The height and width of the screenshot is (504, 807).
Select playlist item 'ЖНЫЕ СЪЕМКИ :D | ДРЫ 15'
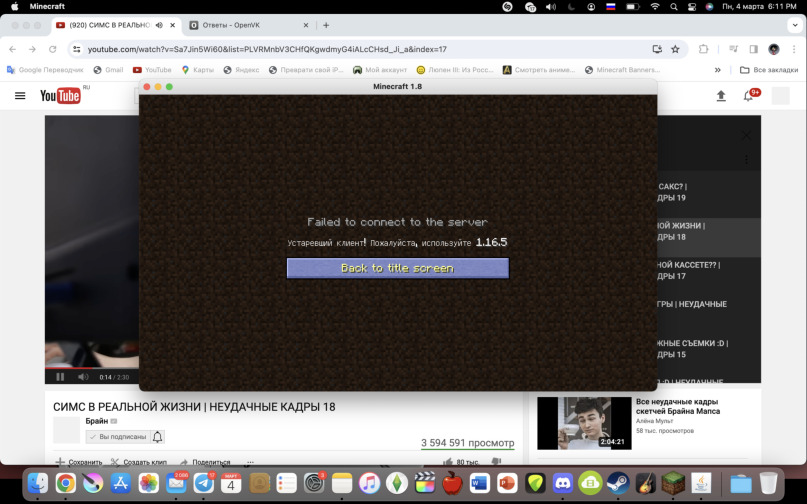[709, 349]
